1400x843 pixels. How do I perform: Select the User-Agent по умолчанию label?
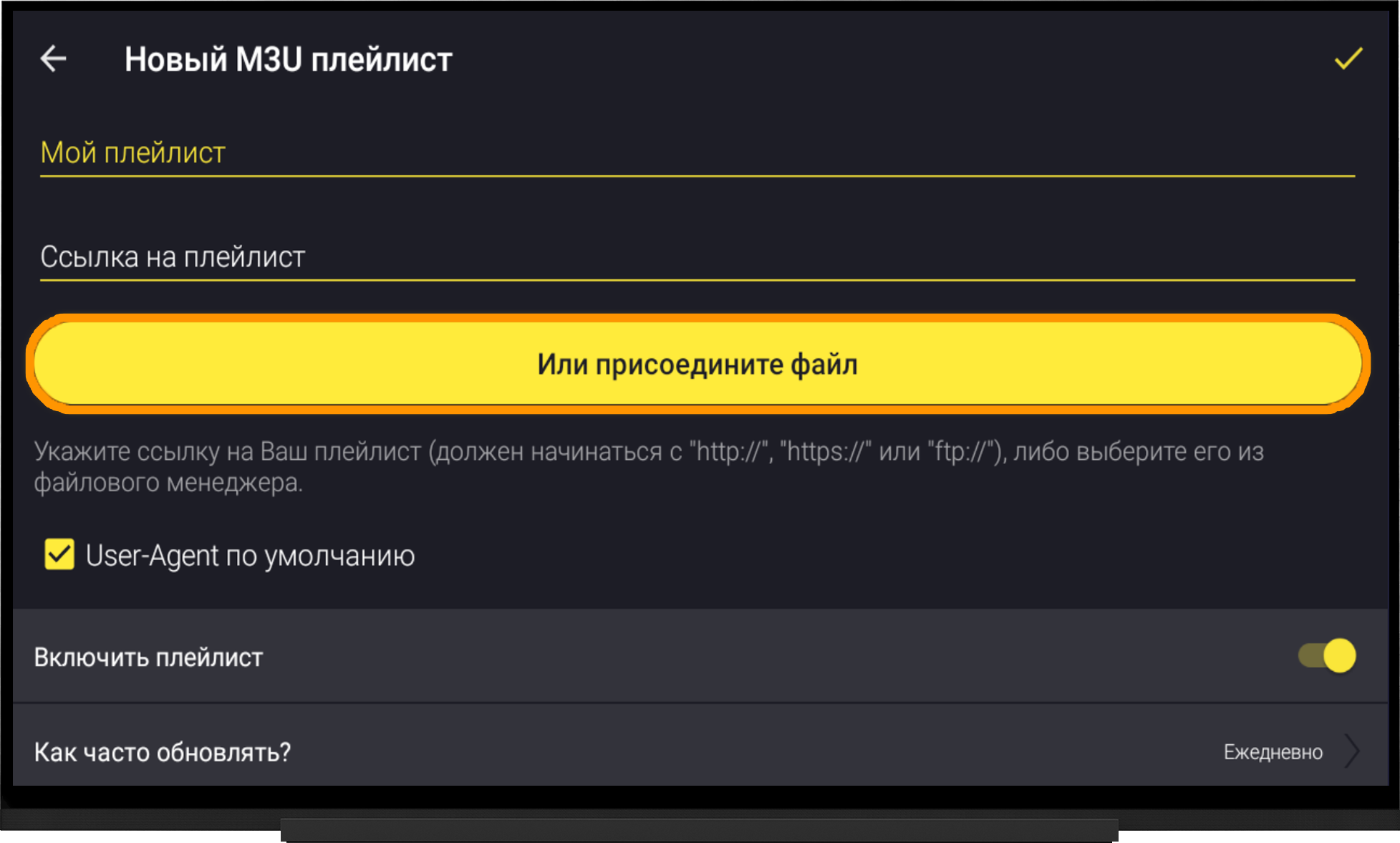[x=250, y=556]
